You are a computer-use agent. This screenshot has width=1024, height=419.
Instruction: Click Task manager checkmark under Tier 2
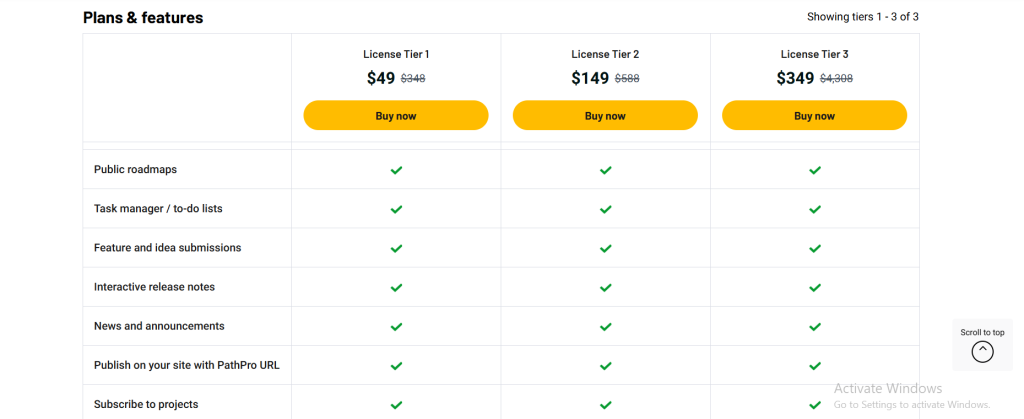pos(605,209)
